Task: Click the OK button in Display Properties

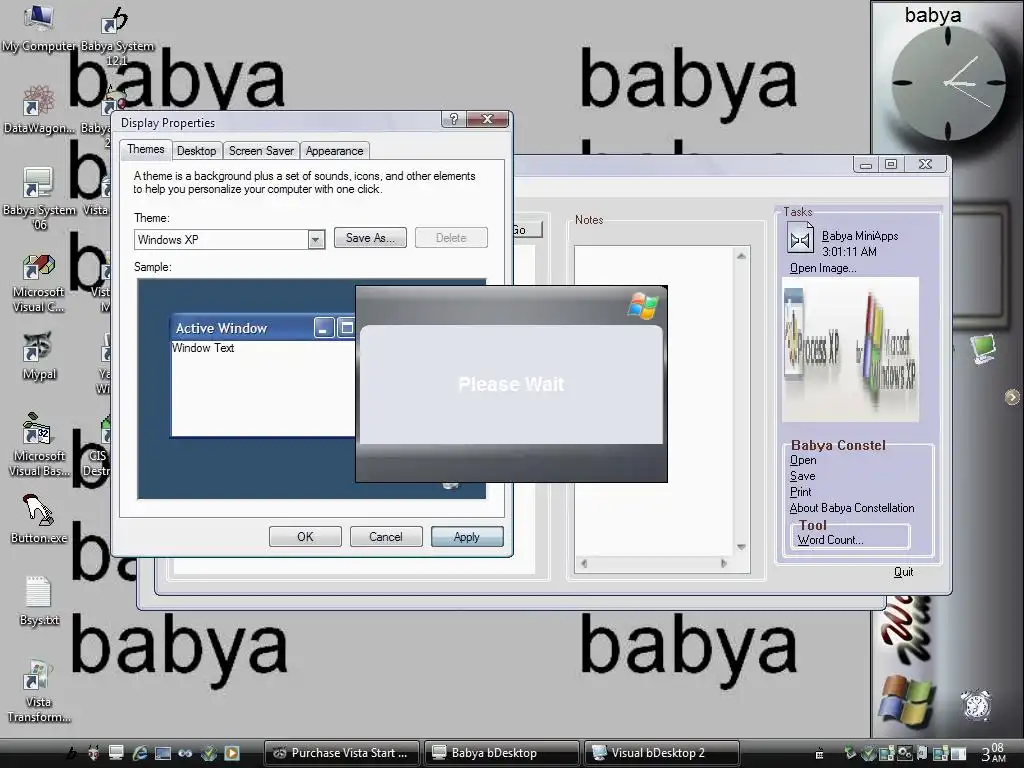Action: (x=305, y=537)
